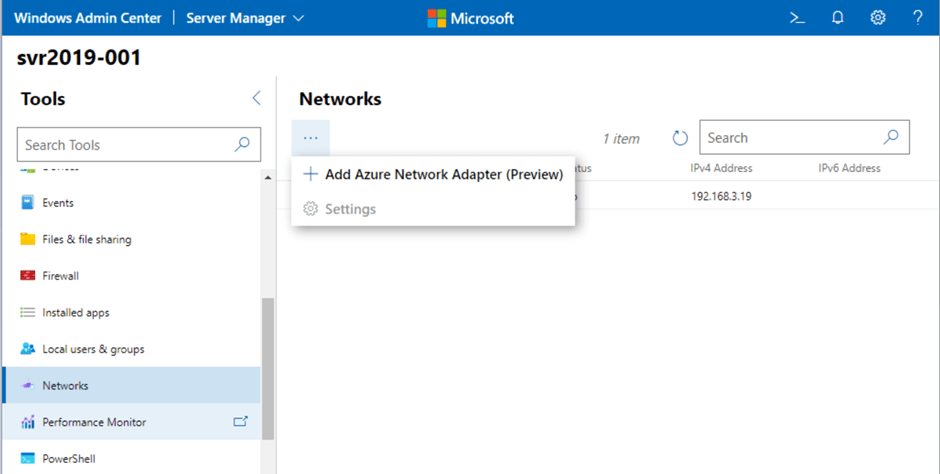This screenshot has height=474, width=940.
Task: Open the Firewall tool
Action: coord(60,276)
